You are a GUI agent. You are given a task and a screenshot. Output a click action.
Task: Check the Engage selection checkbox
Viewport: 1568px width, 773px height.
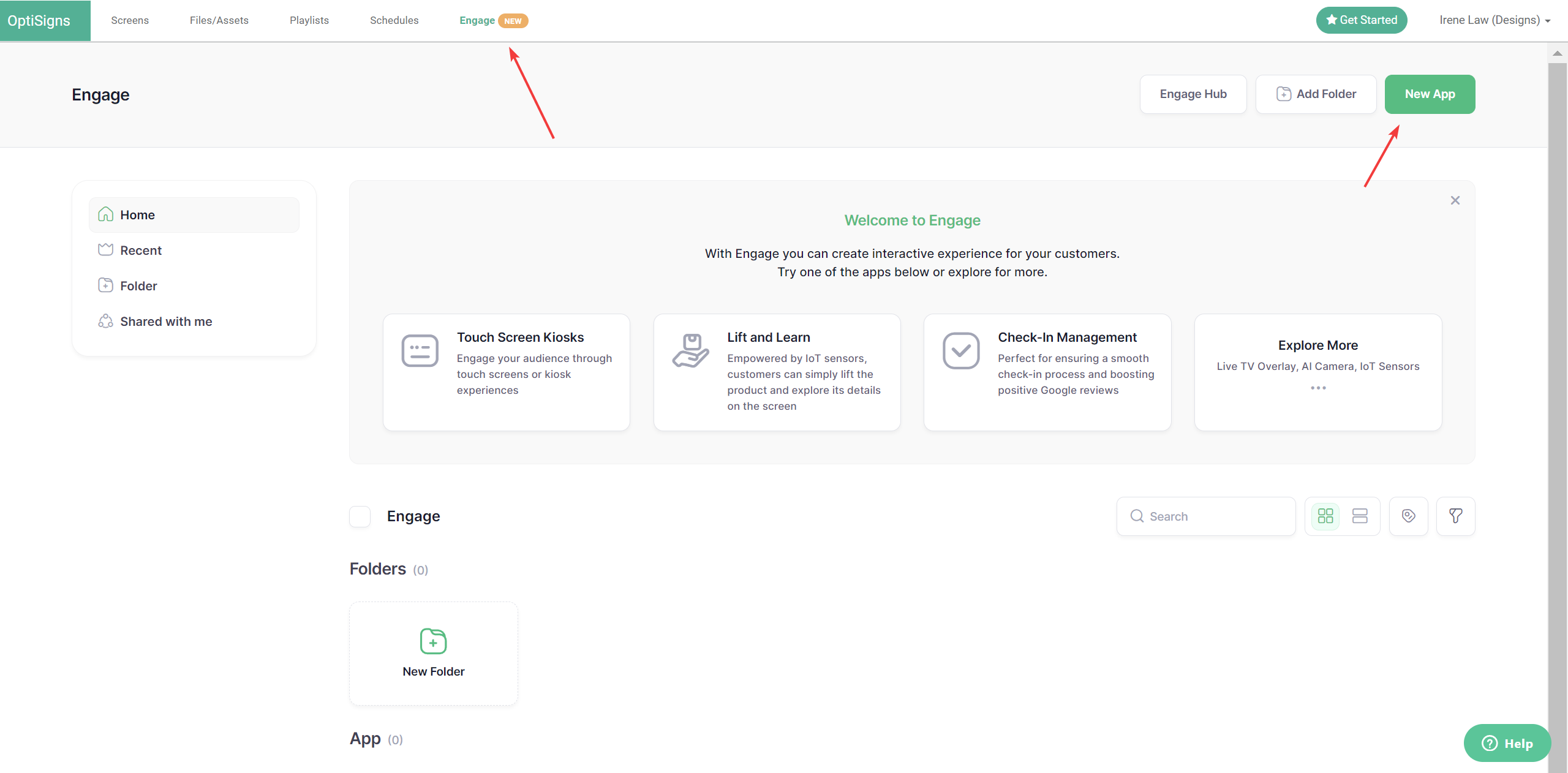(360, 516)
